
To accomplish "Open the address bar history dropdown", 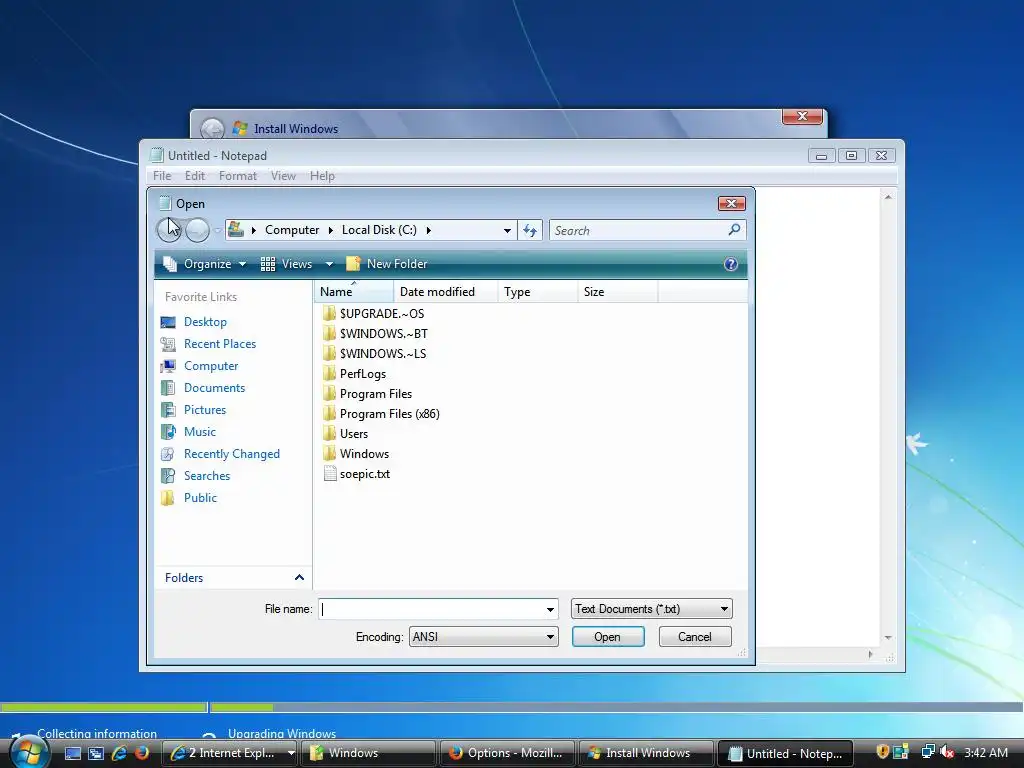I will coord(507,231).
